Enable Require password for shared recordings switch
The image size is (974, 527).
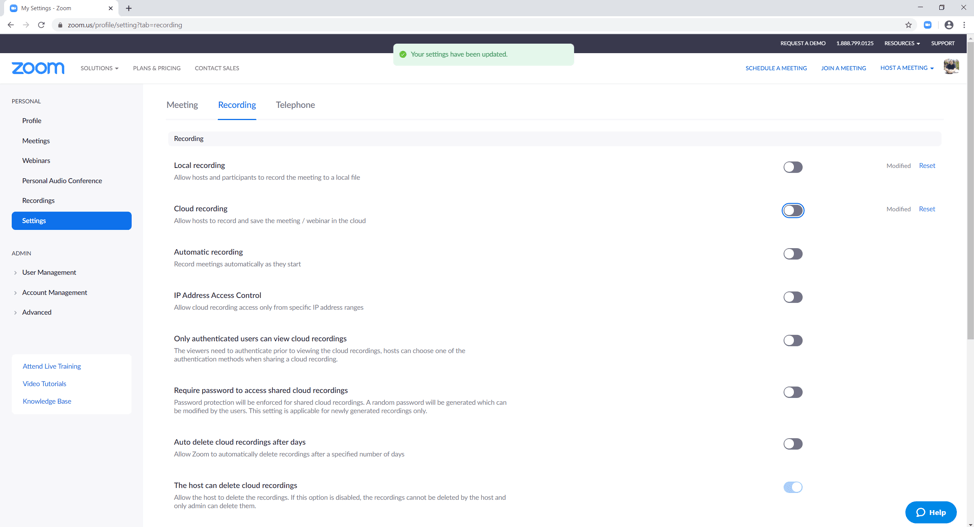tap(793, 392)
